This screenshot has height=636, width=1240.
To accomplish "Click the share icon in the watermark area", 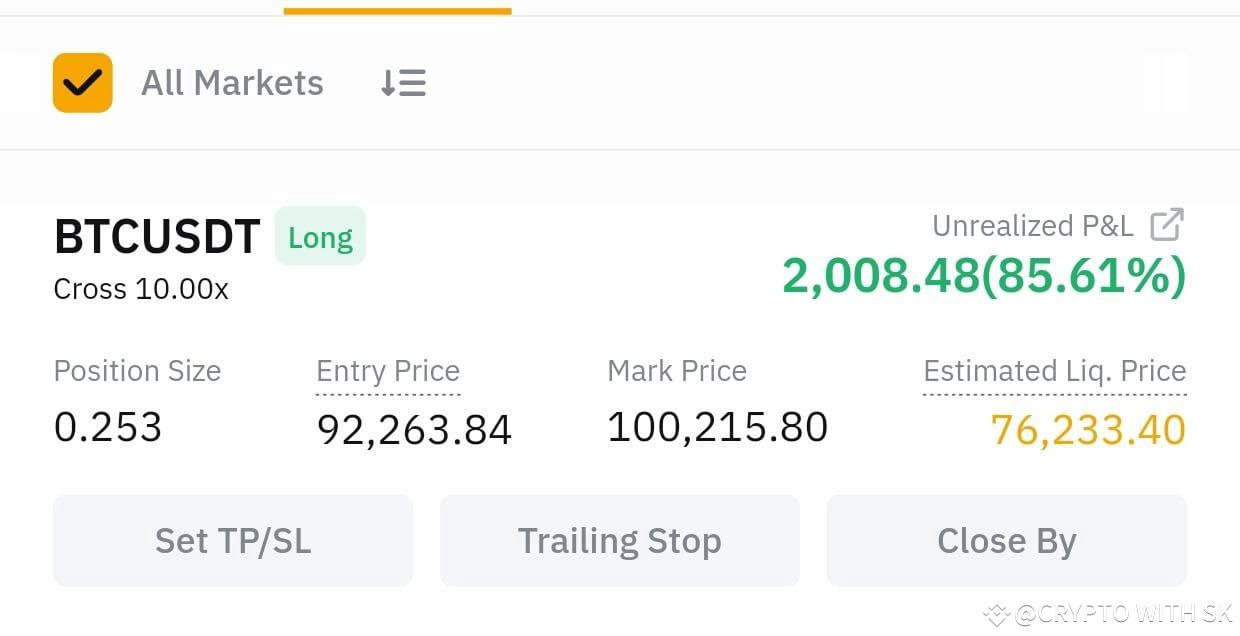I will point(995,614).
